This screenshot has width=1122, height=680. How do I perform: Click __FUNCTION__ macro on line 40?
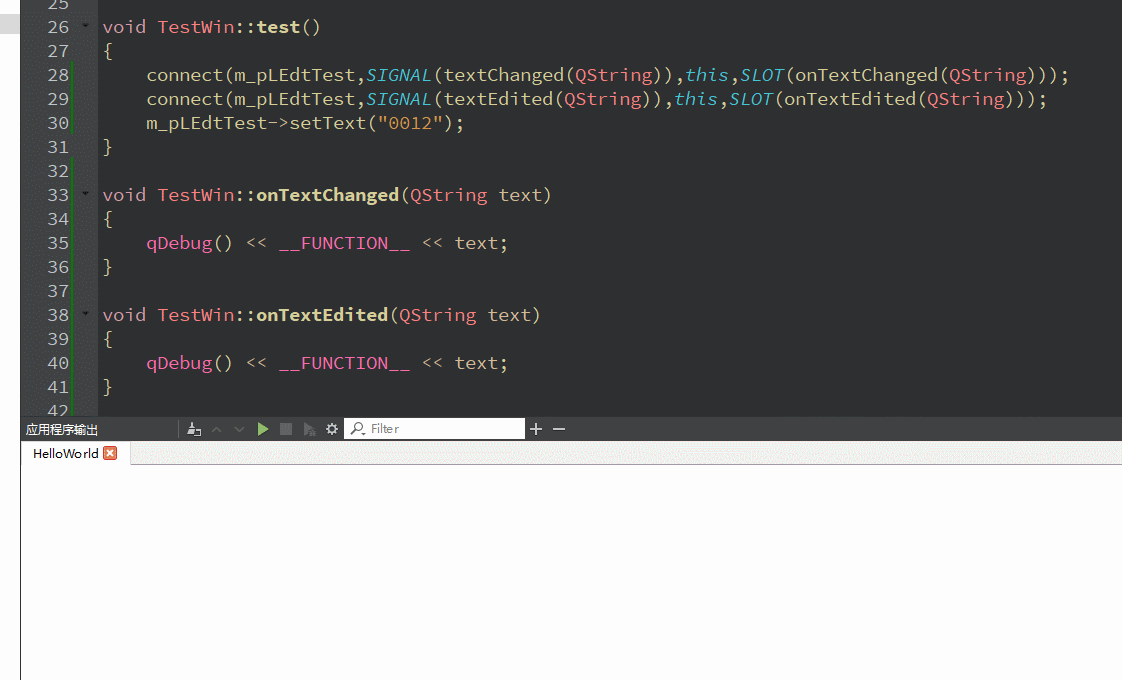[x=344, y=364]
